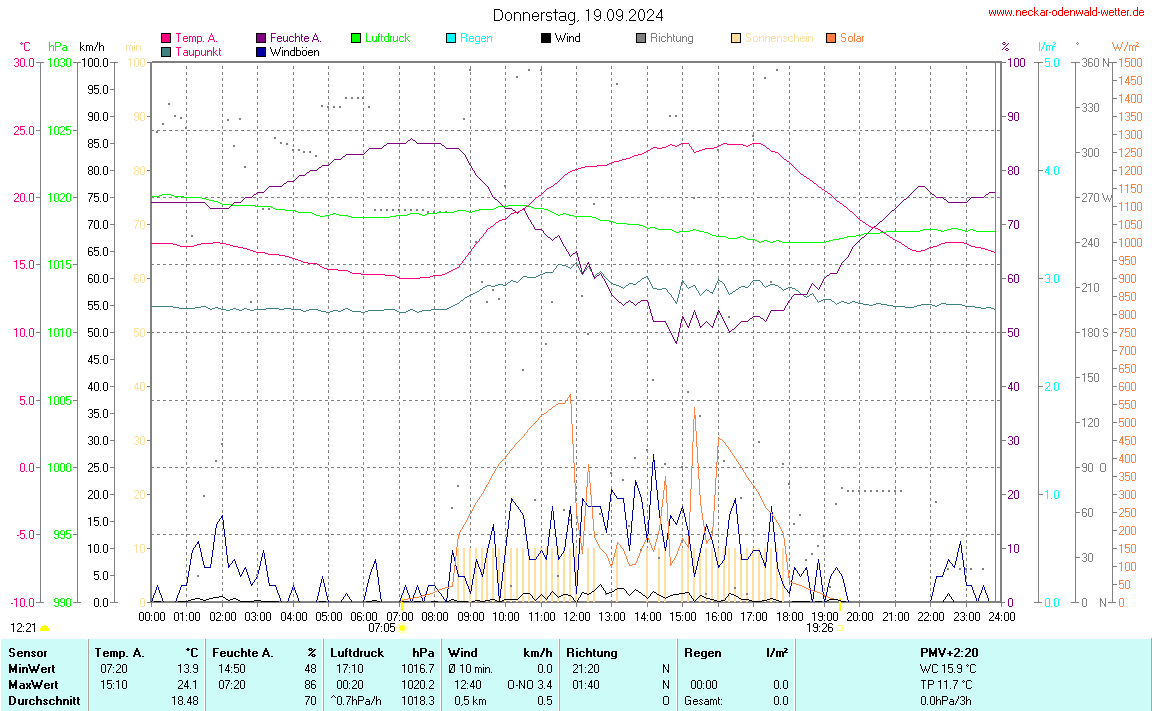The width and height of the screenshot is (1152, 711).
Task: Select the MaxWert row label
Action: tap(31, 685)
